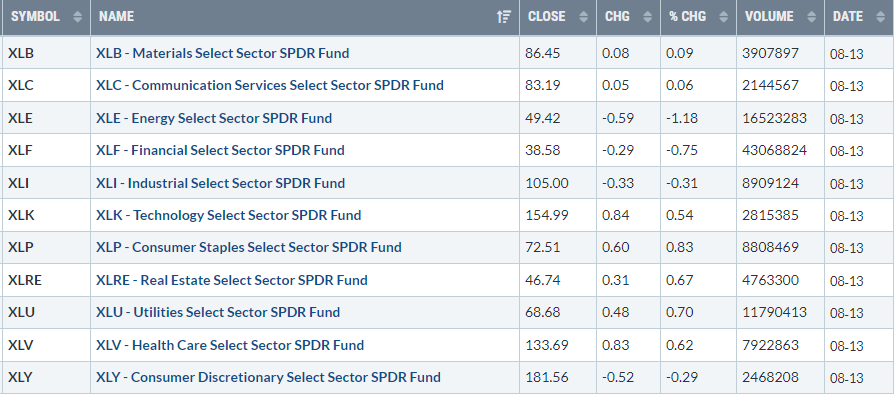Click the NAME column ascending sort icon

pyautogui.click(x=504, y=17)
